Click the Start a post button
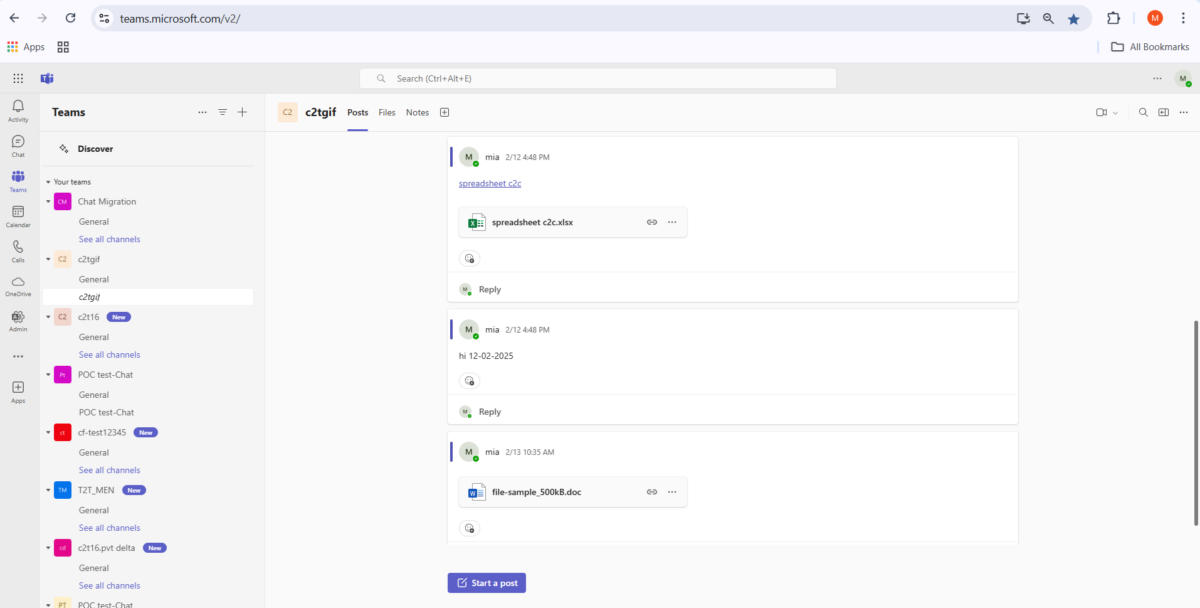1200x608 pixels. pos(486,582)
